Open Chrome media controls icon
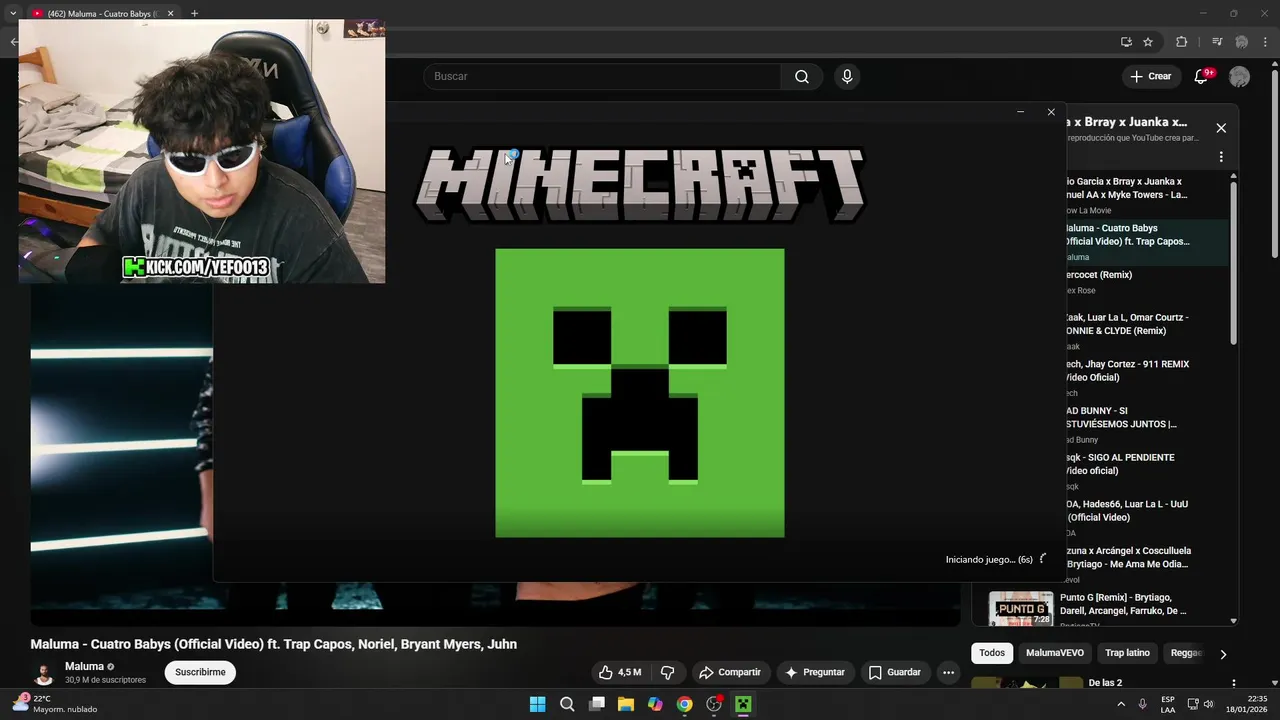The image size is (1280, 720). [x=1217, y=42]
